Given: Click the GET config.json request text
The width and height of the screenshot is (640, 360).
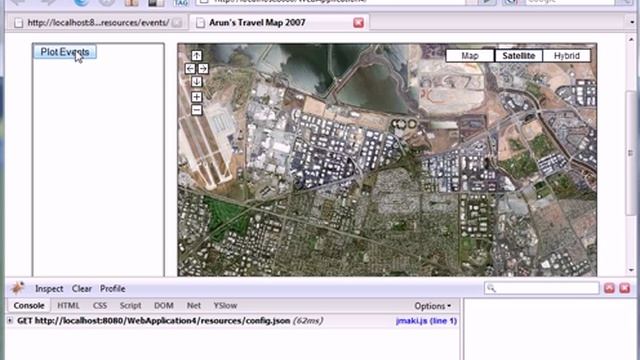Looking at the screenshot, I should point(153,321).
